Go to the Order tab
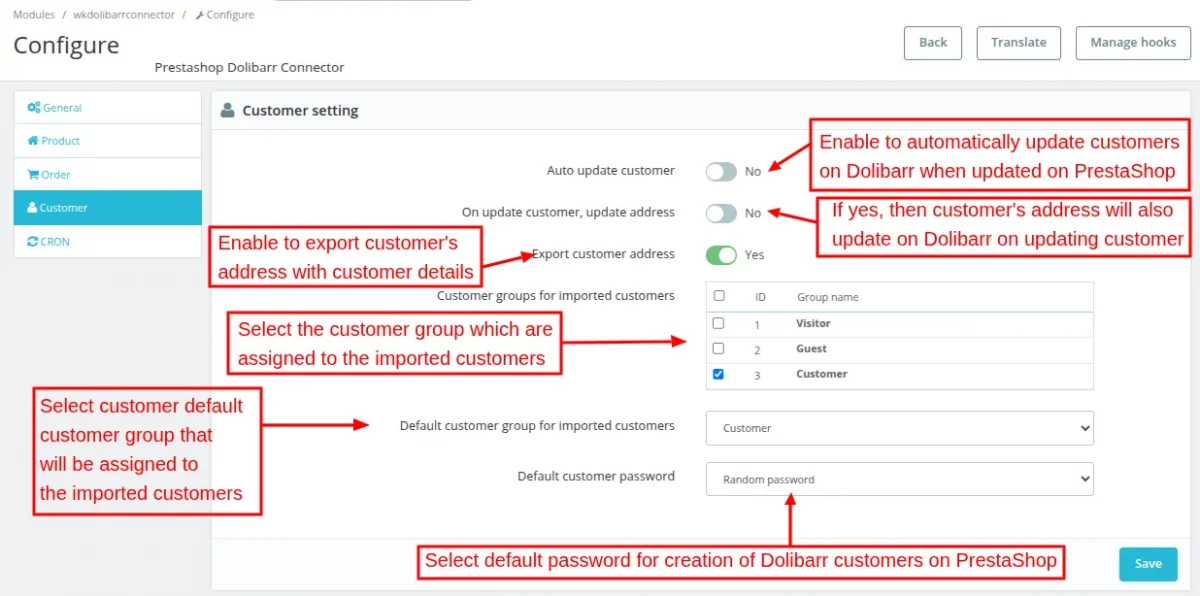Image resolution: width=1200 pixels, height=596 pixels. click(x=108, y=175)
